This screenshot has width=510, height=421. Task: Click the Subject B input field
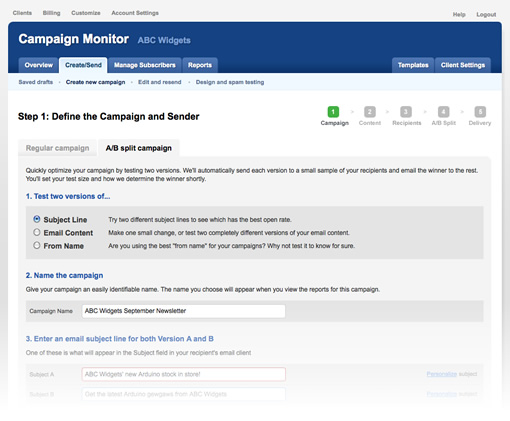[184, 394]
